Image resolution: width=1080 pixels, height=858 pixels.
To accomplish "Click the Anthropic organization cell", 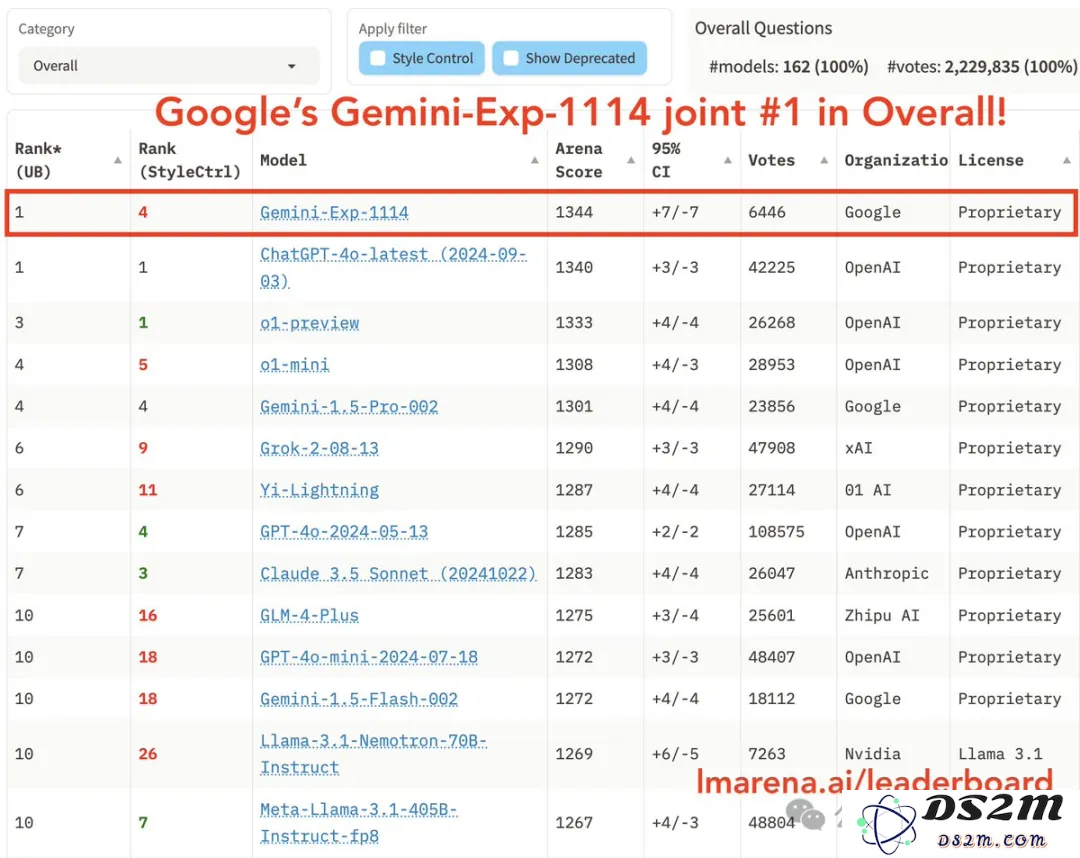I will [886, 574].
